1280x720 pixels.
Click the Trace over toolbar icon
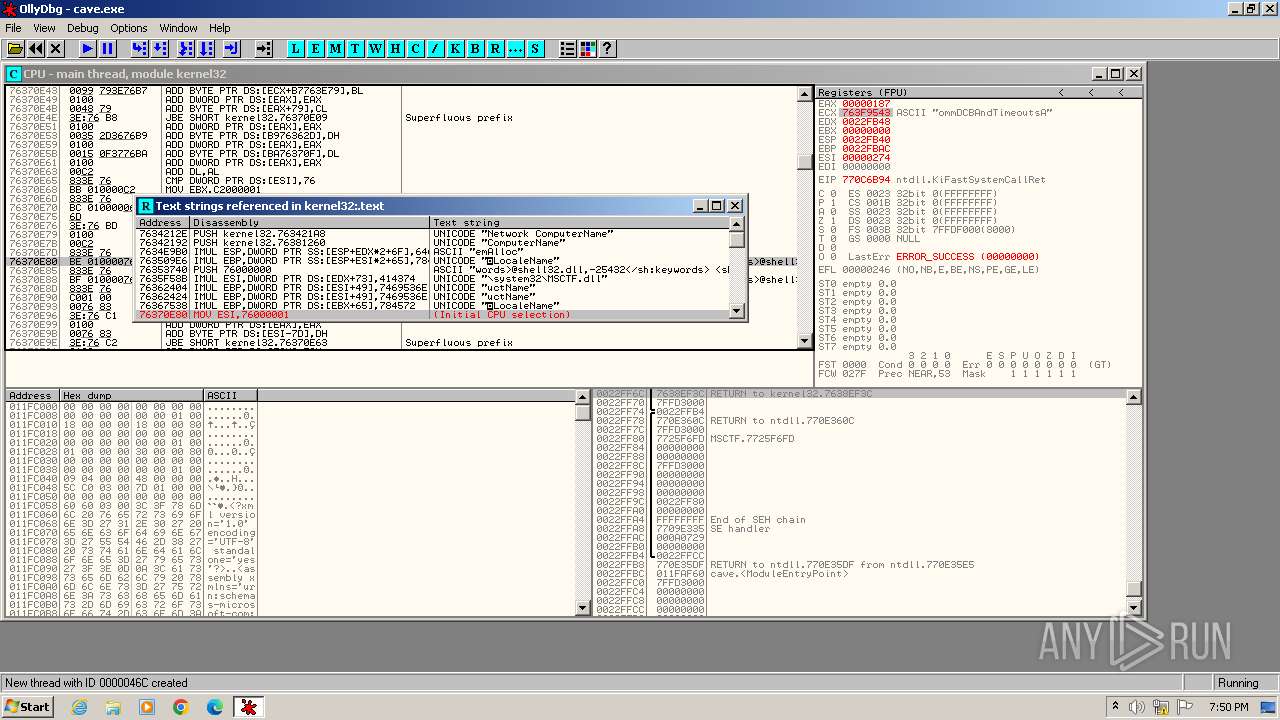point(206,48)
